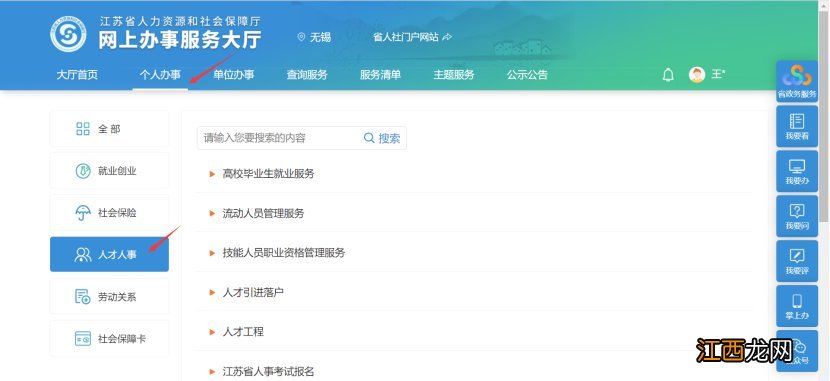Screen dimensions: 830x381
Task: Click the grid icon for 全部
Action: 83,129
